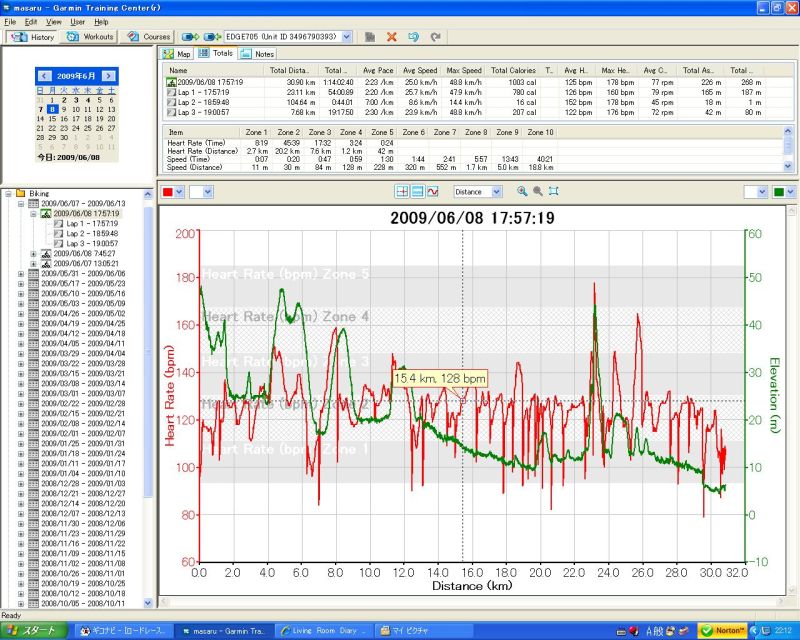Zoom in on the chart
Image resolution: width=800 pixels, height=640 pixels.
tap(522, 191)
